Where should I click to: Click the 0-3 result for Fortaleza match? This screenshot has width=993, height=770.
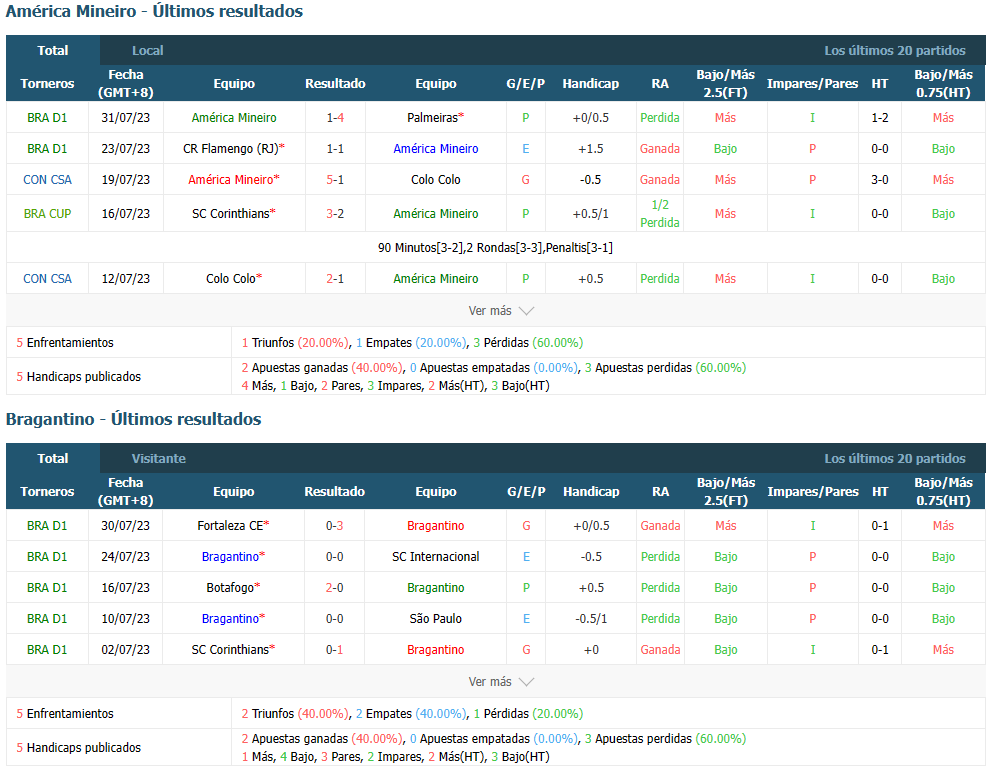(334, 525)
